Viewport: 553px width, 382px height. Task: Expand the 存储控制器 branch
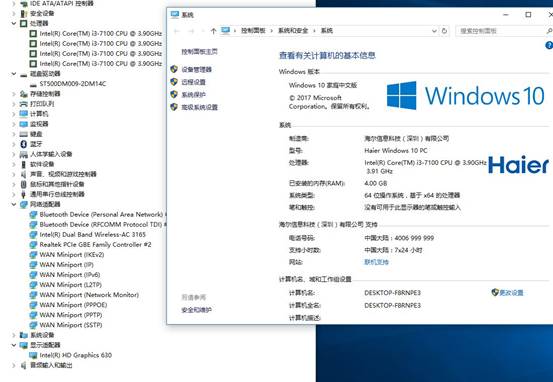tap(14, 94)
